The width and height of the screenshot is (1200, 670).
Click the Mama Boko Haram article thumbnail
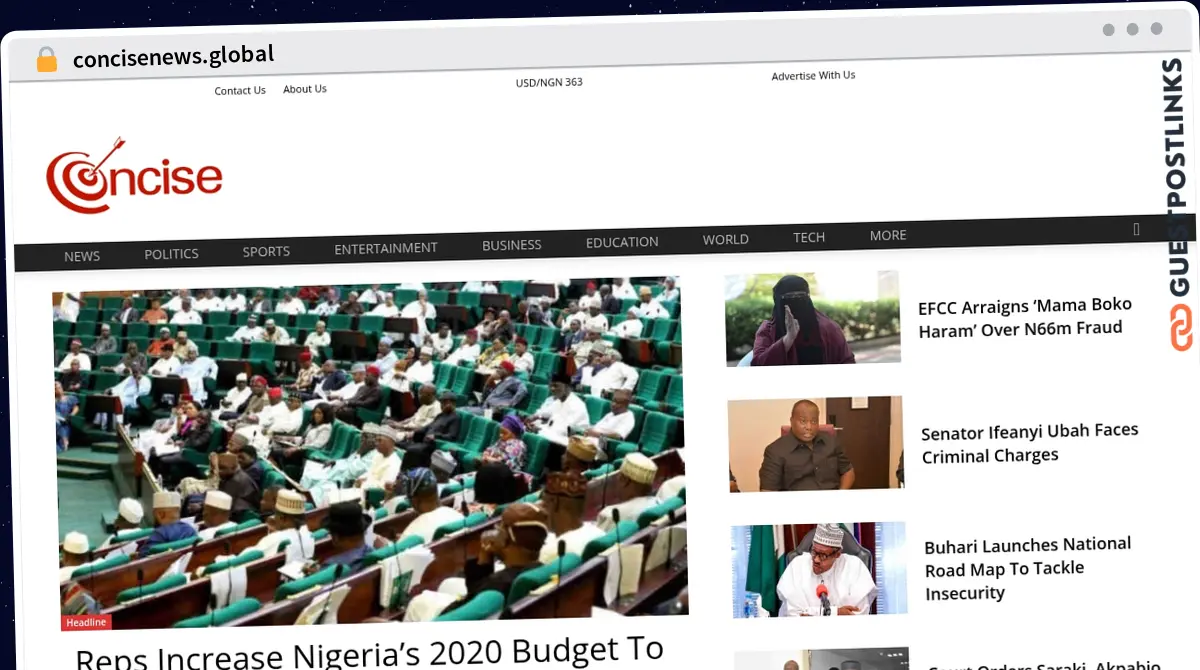[812, 320]
